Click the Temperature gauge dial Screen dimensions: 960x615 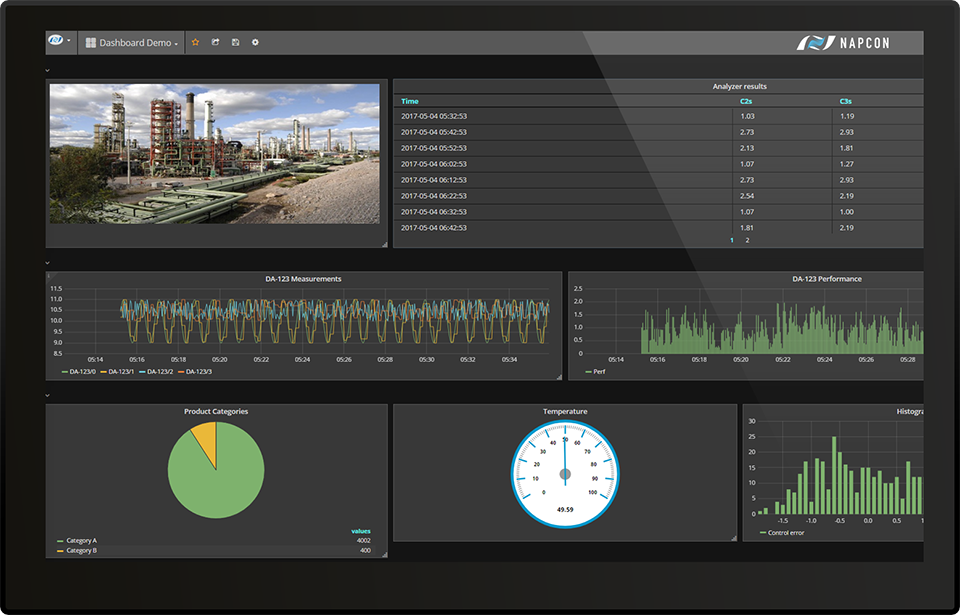[x=565, y=473]
